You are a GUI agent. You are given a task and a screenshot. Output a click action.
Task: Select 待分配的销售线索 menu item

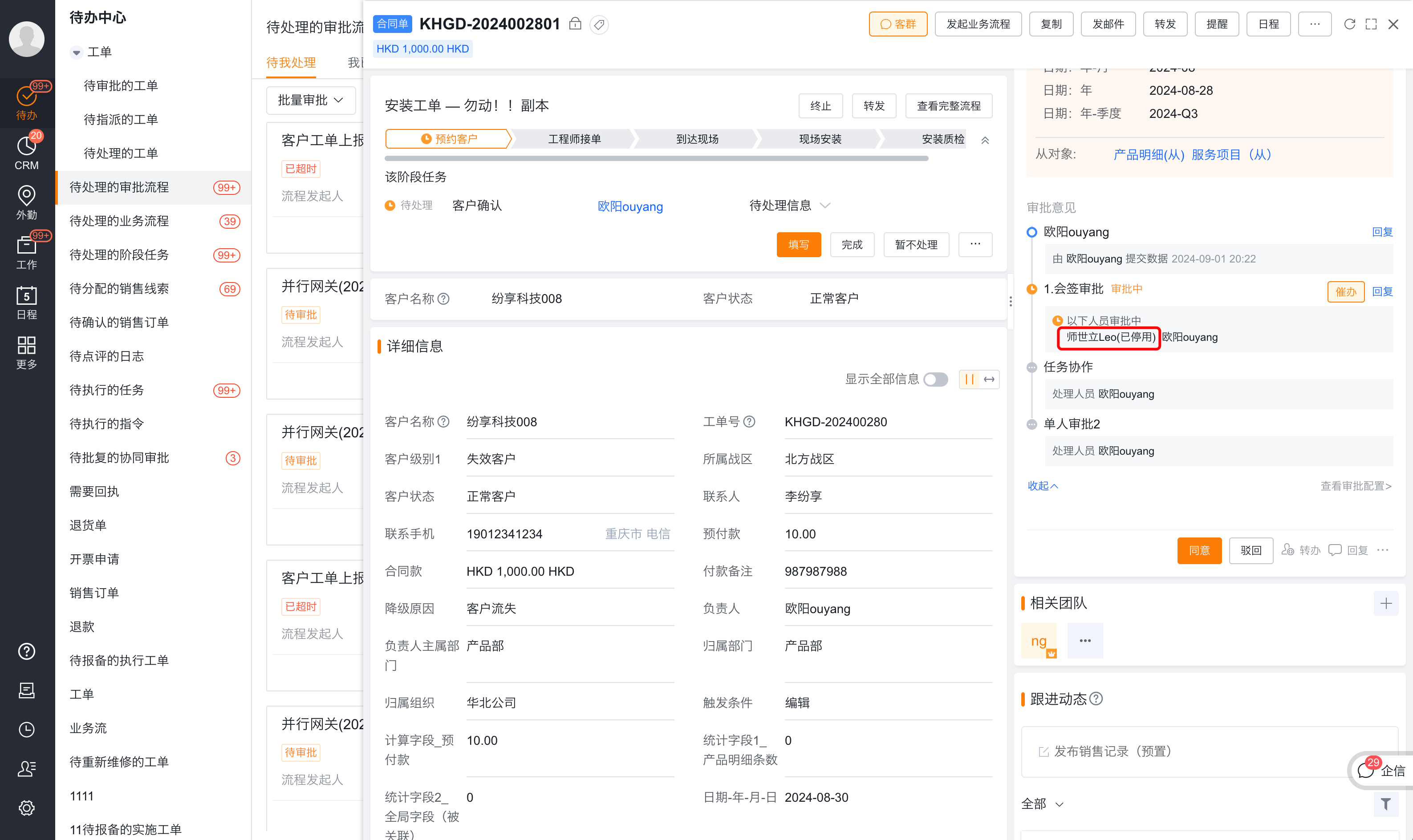(x=154, y=289)
